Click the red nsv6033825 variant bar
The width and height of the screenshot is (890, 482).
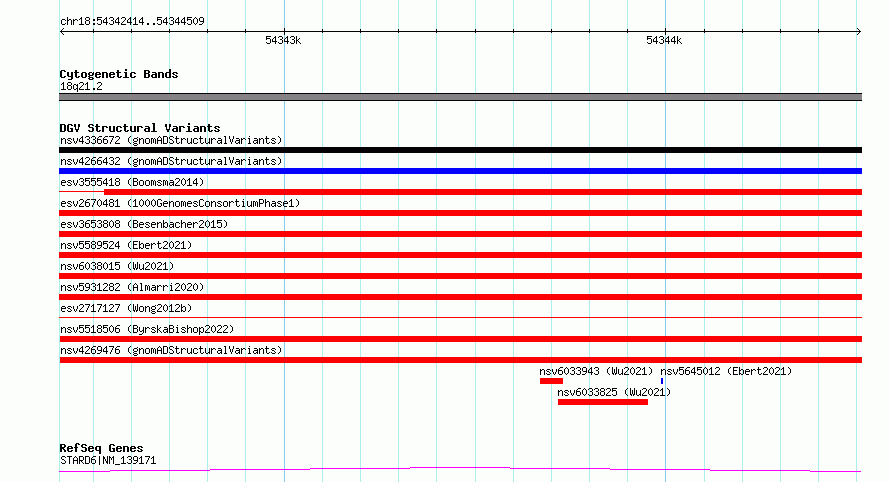(603, 402)
